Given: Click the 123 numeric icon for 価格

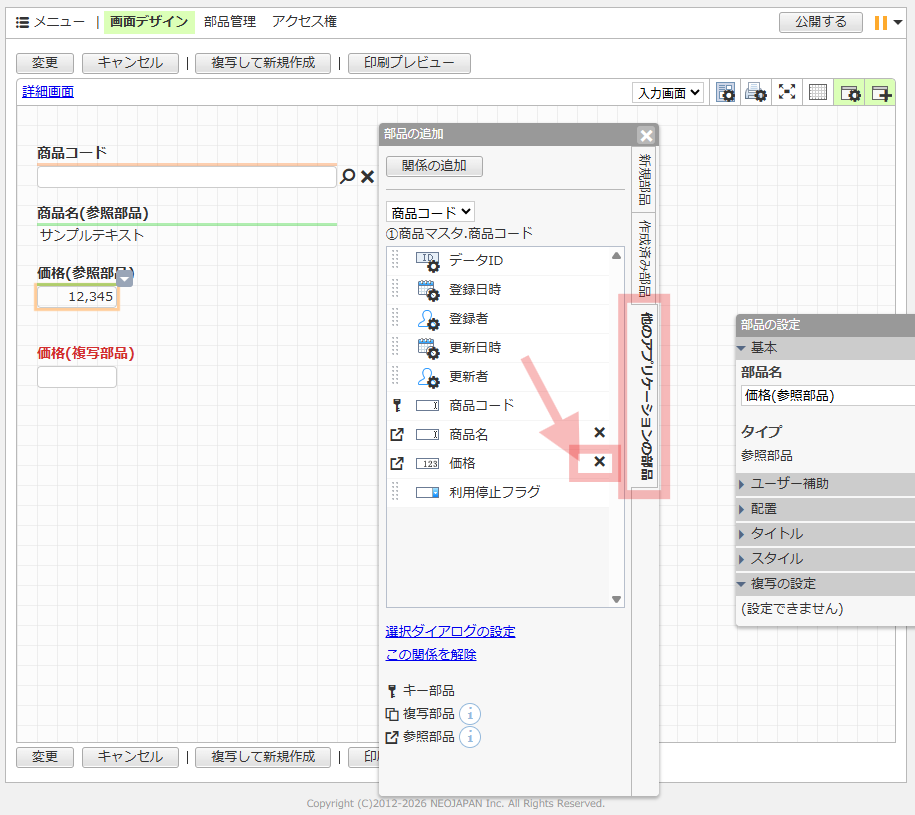Looking at the screenshot, I should pyautogui.click(x=428, y=464).
